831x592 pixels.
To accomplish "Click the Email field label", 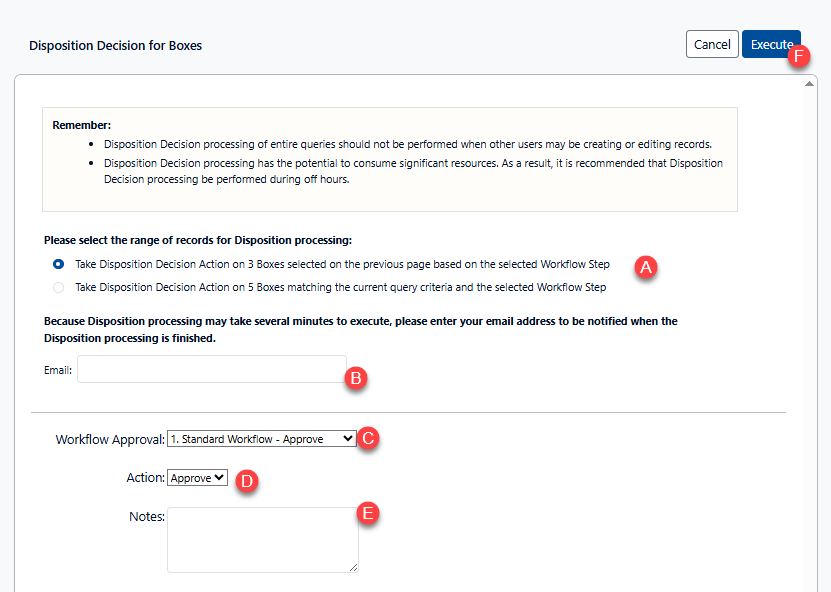I will (58, 370).
